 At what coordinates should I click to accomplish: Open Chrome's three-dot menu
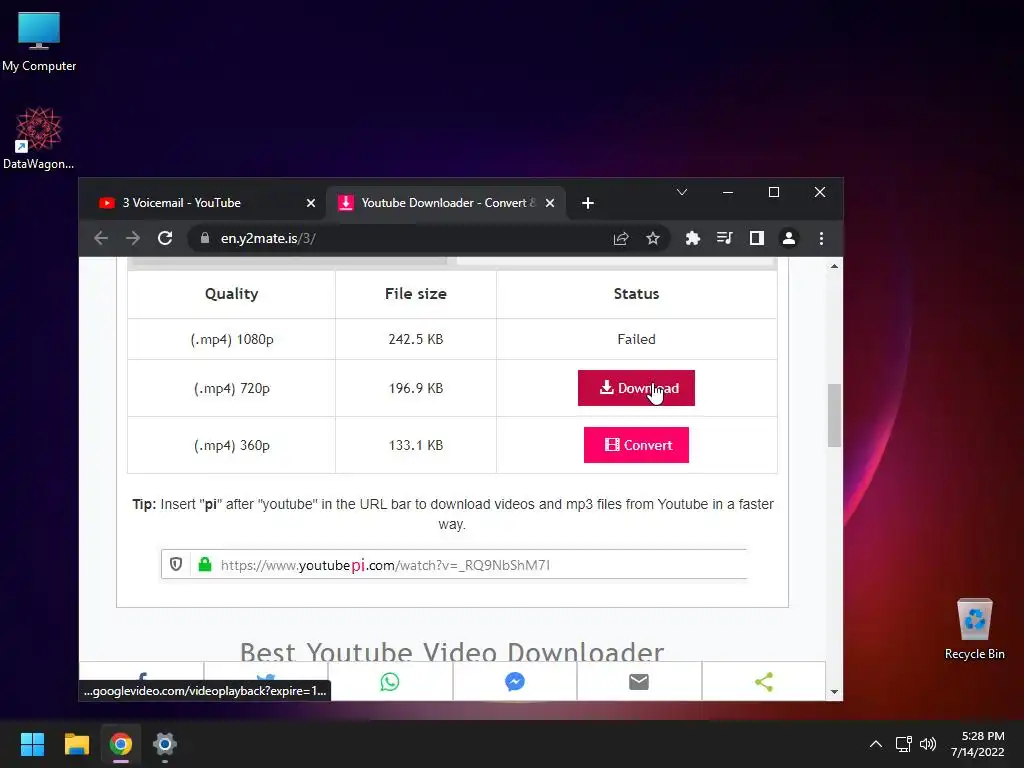point(822,238)
